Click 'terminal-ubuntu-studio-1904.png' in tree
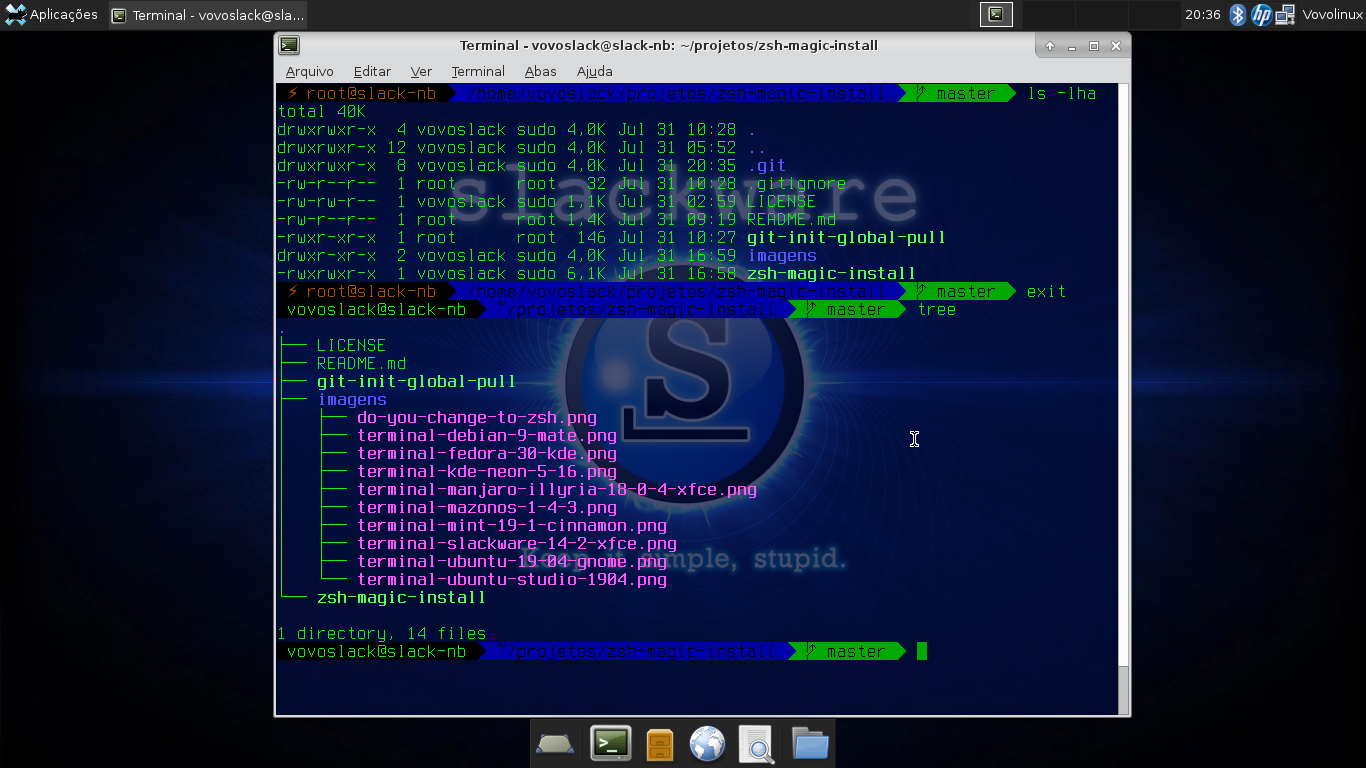Image resolution: width=1366 pixels, height=768 pixels. [x=512, y=580]
